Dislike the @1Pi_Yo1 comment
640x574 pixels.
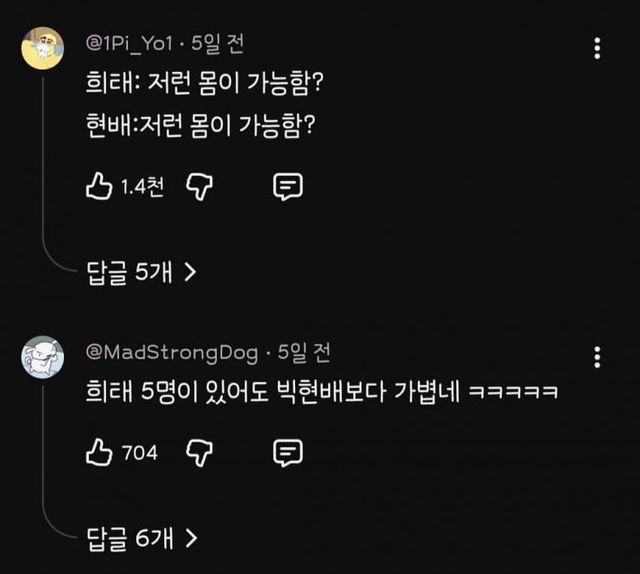(x=201, y=186)
